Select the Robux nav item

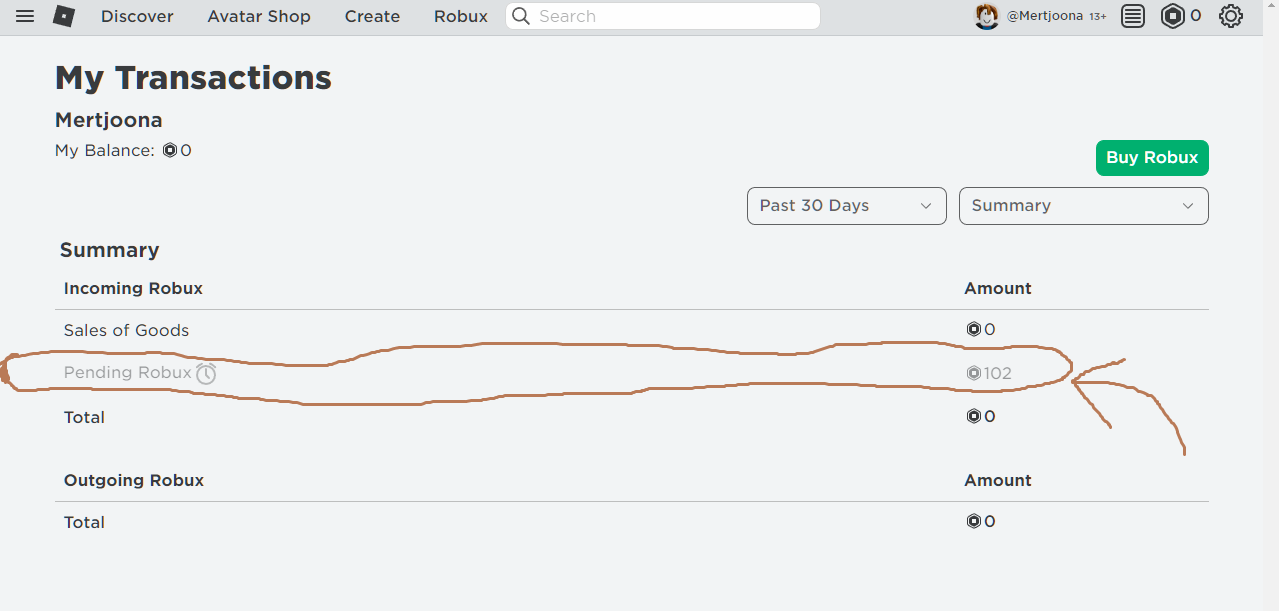pos(461,16)
